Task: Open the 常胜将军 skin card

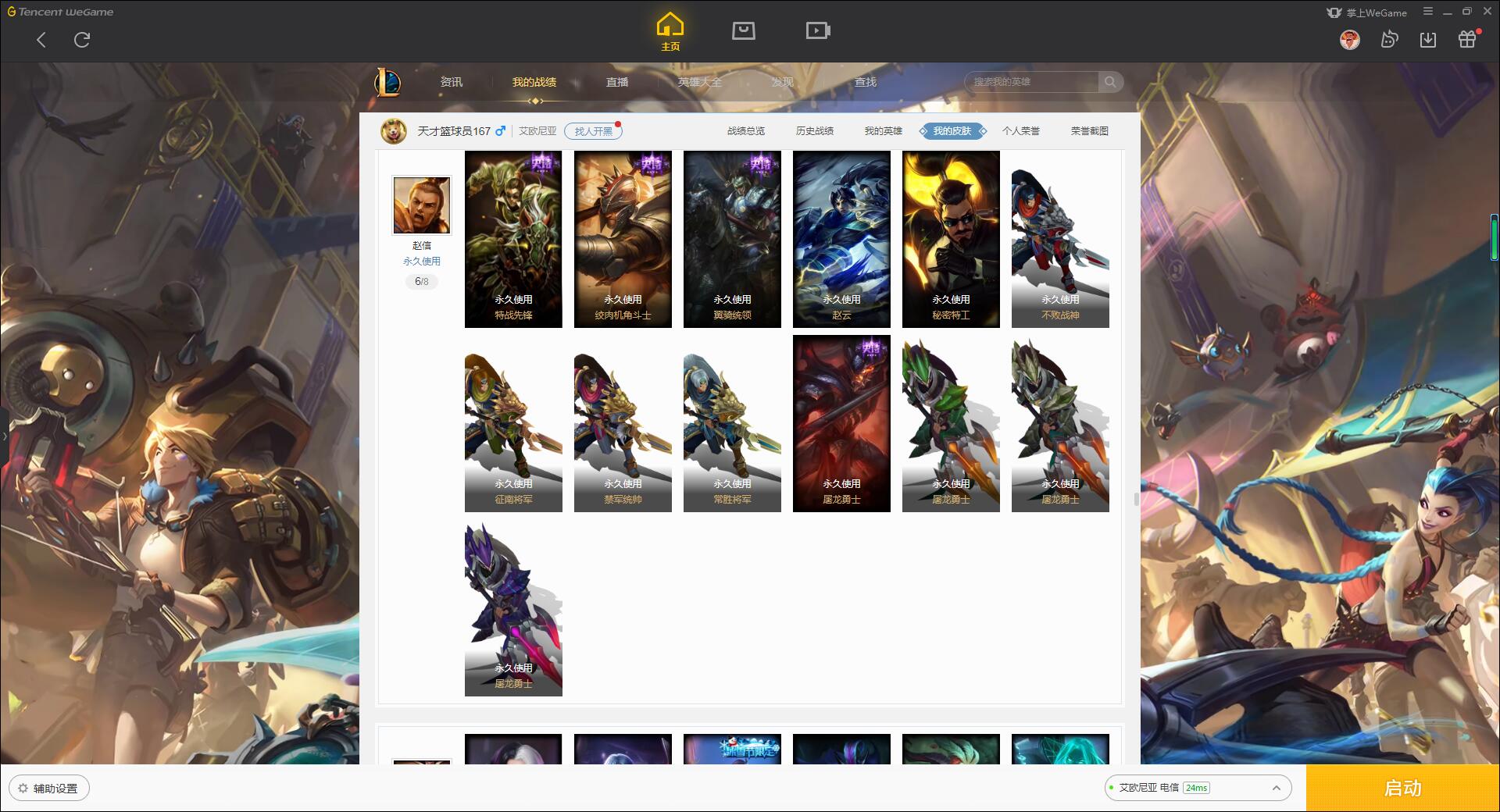Action: [x=732, y=423]
